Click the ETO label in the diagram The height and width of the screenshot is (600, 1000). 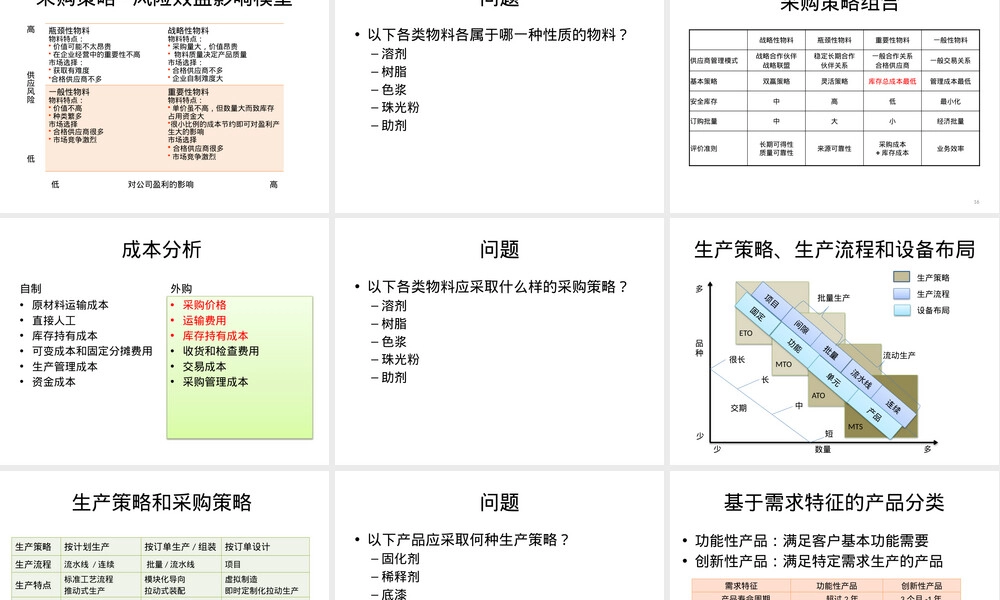746,333
